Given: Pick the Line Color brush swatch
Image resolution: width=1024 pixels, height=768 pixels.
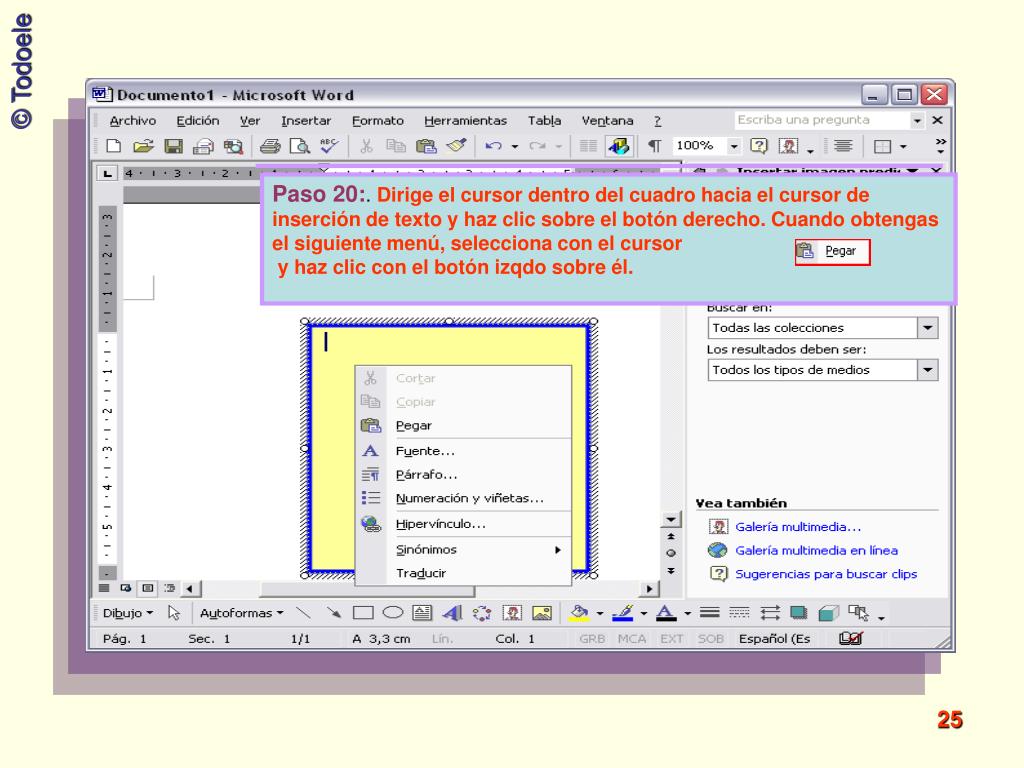Looking at the screenshot, I should tap(623, 613).
